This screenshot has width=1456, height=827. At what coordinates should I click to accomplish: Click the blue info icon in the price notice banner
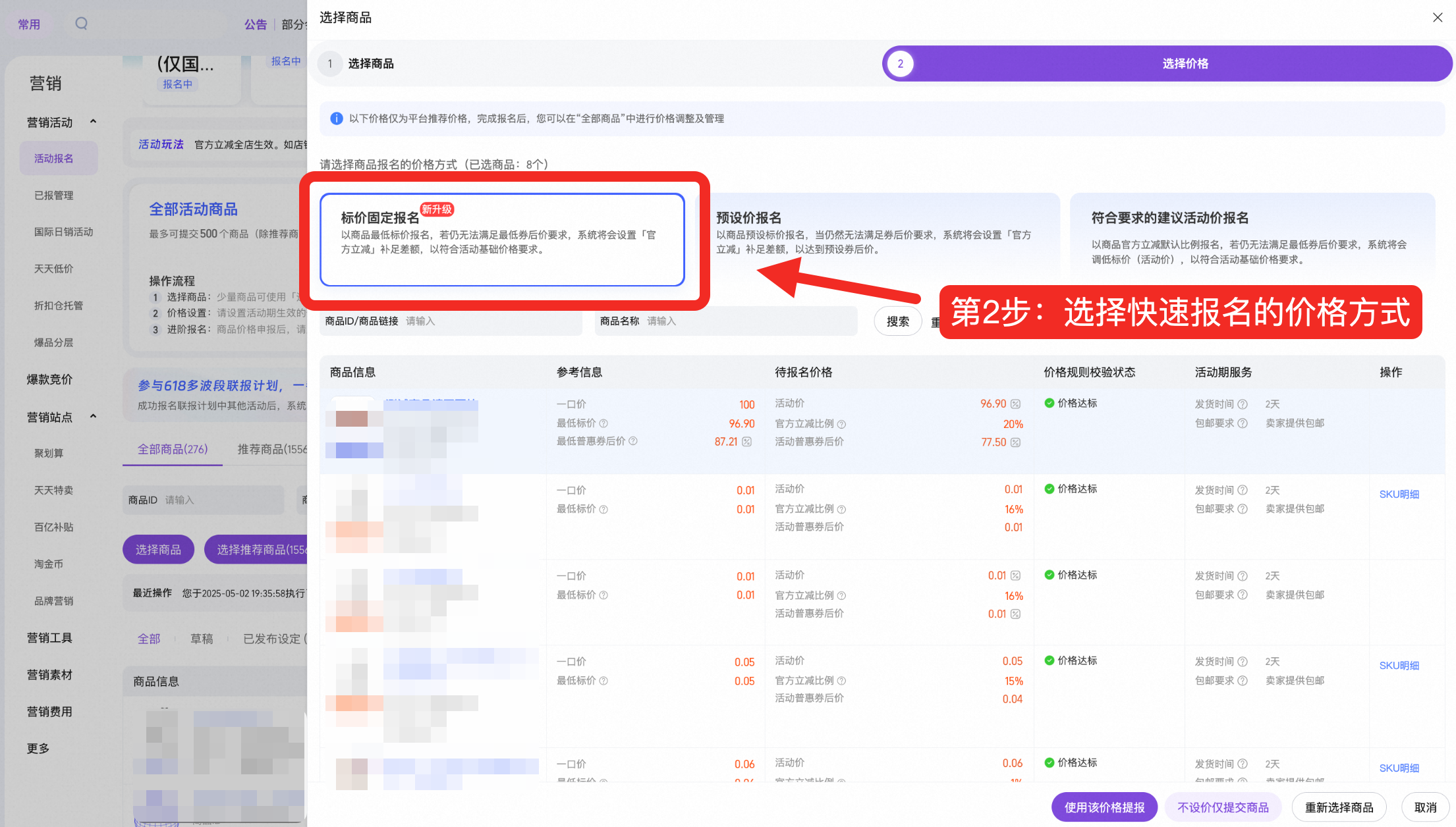[x=336, y=119]
